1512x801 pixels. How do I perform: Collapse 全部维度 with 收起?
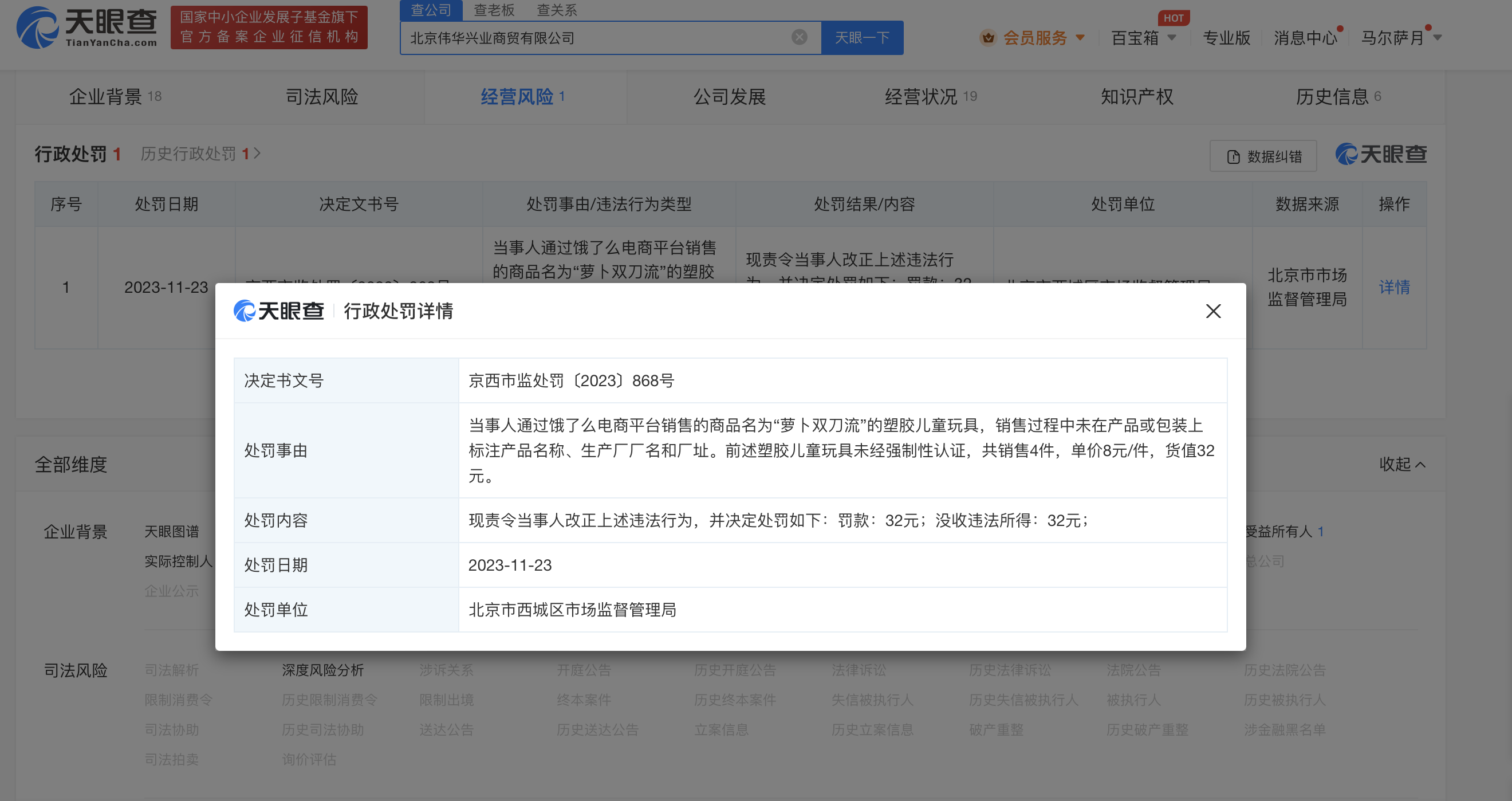point(1401,465)
